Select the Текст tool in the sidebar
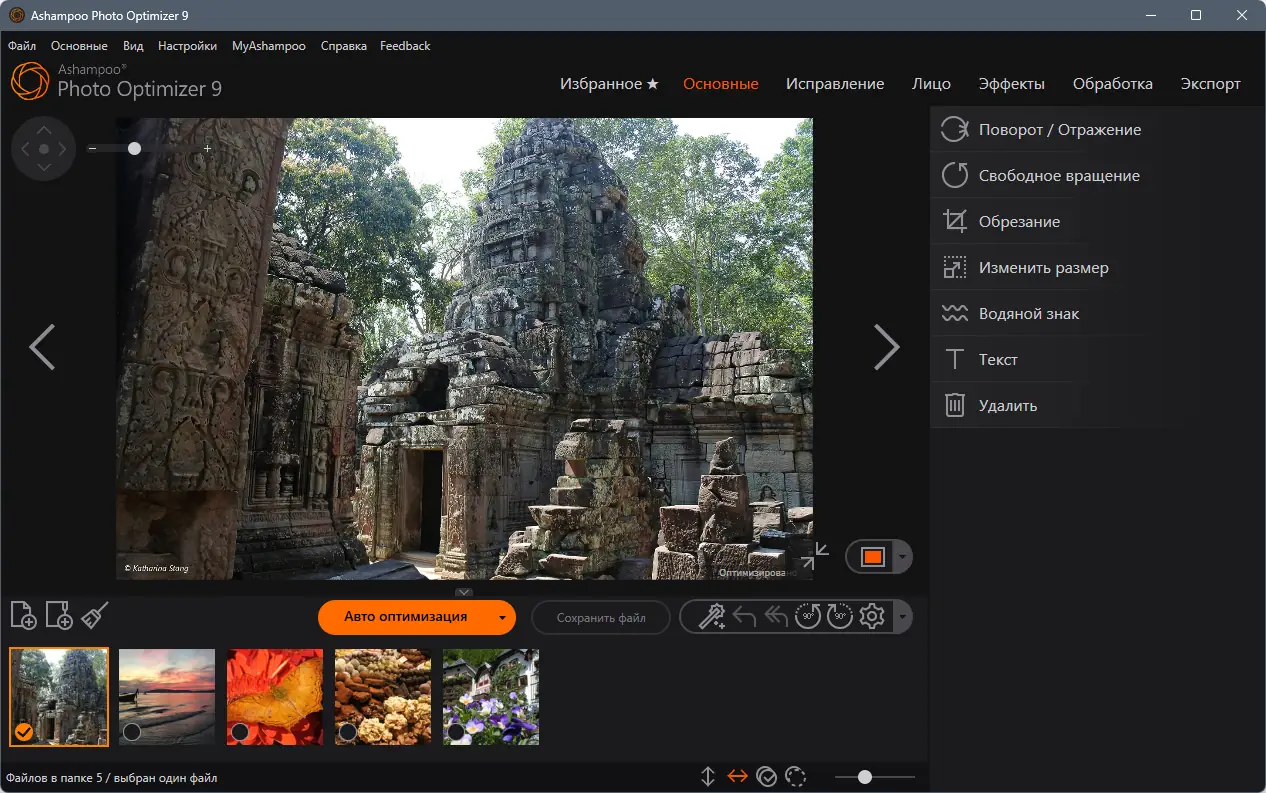The image size is (1266, 793). click(x=996, y=359)
